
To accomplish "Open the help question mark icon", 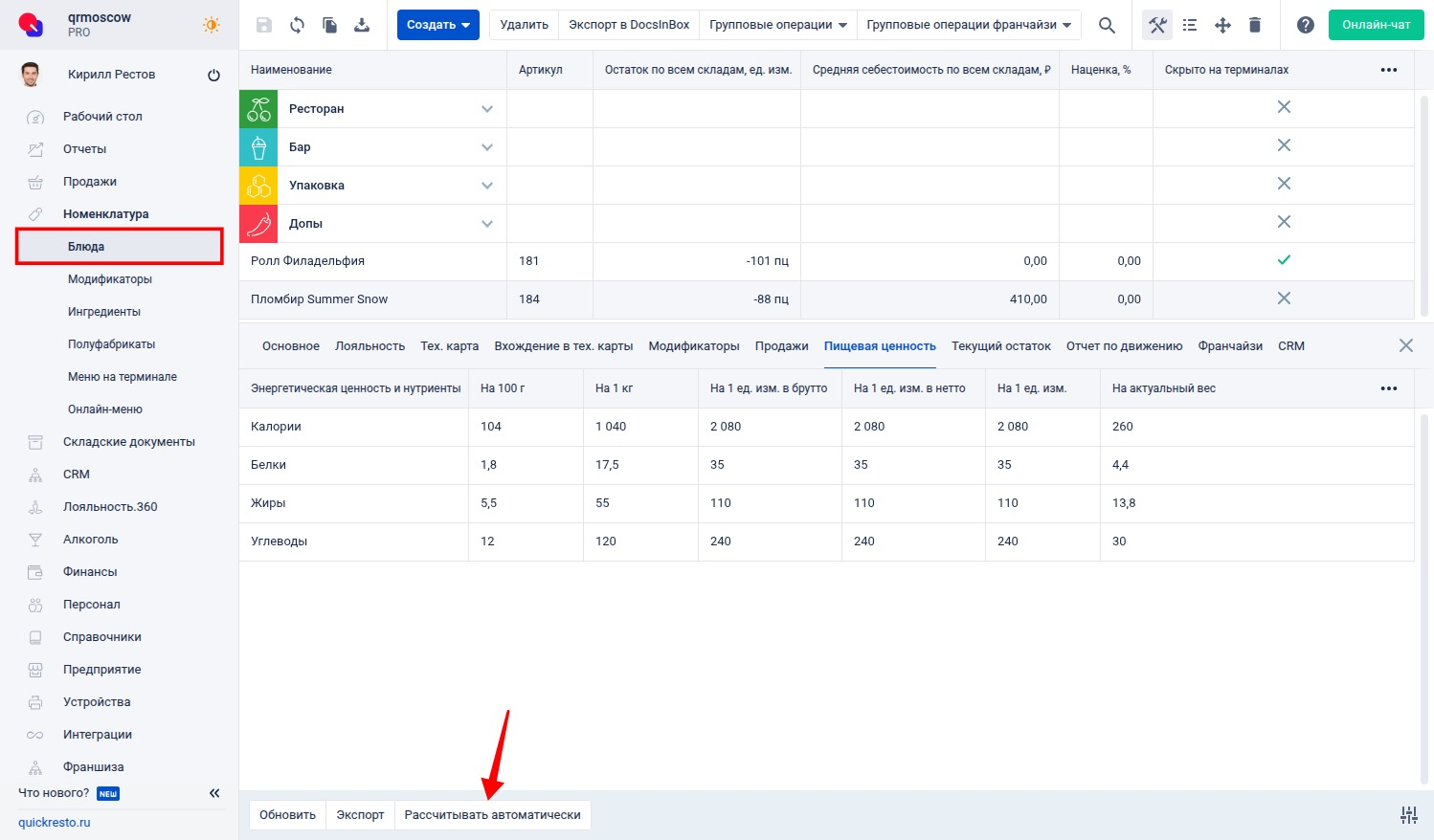I will [1305, 25].
